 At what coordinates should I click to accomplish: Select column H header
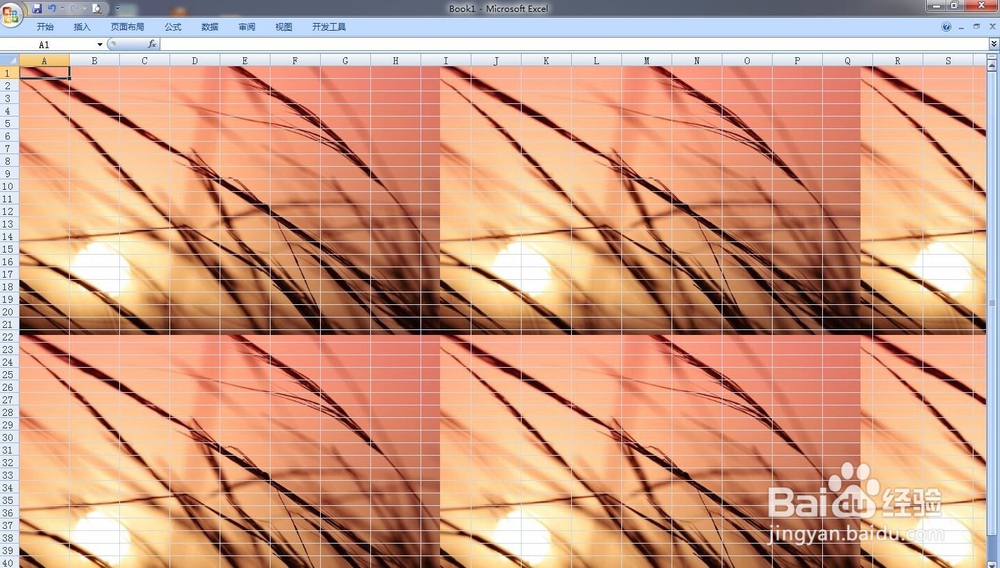point(395,61)
